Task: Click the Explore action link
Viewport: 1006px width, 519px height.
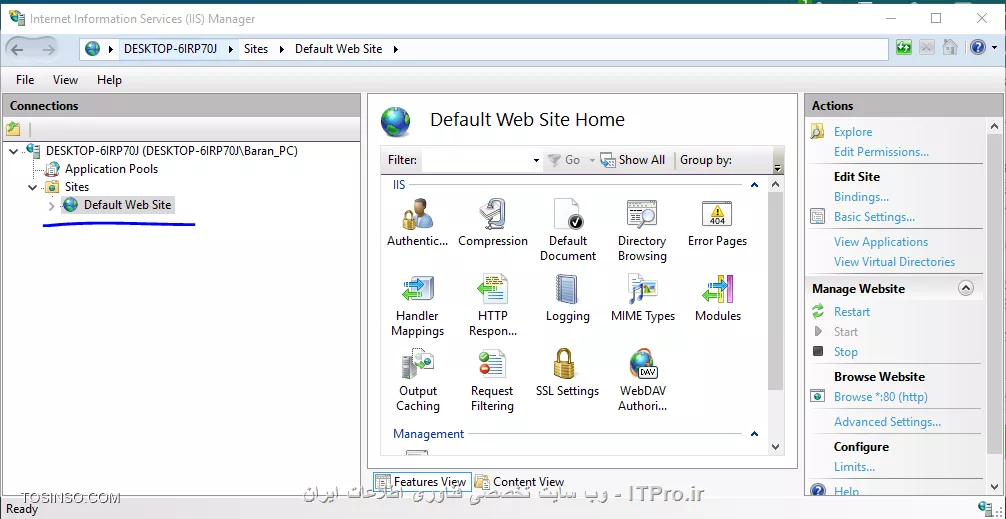Action: tap(853, 132)
